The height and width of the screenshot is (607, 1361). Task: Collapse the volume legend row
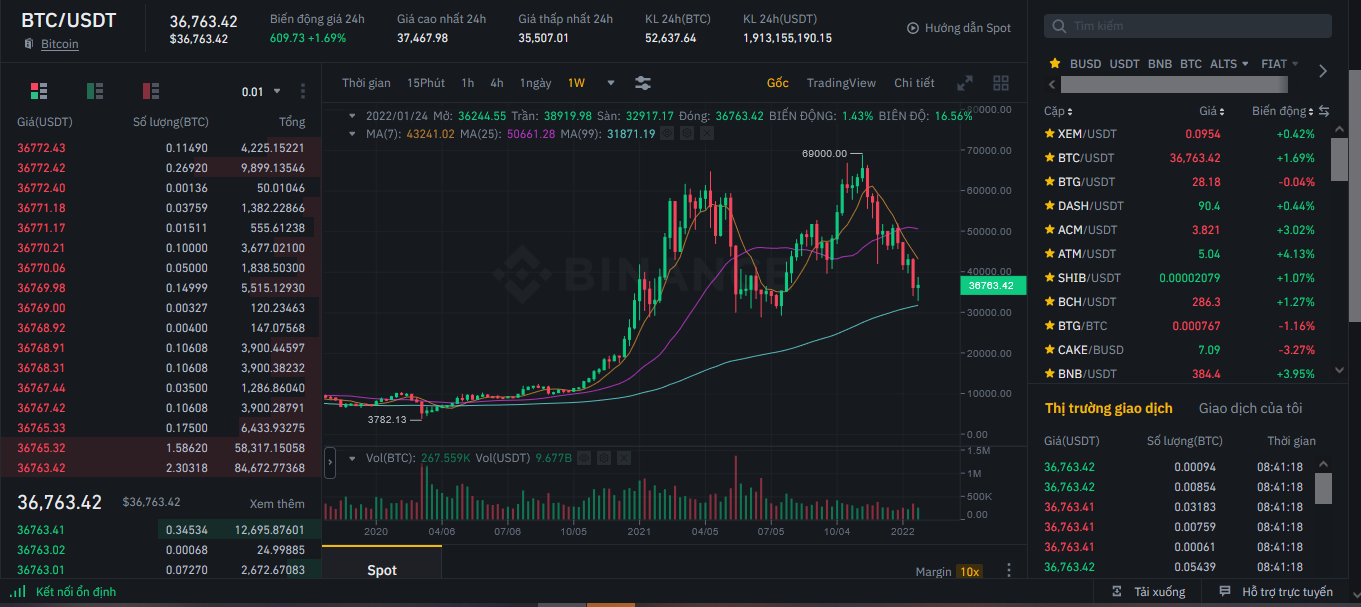coord(352,458)
